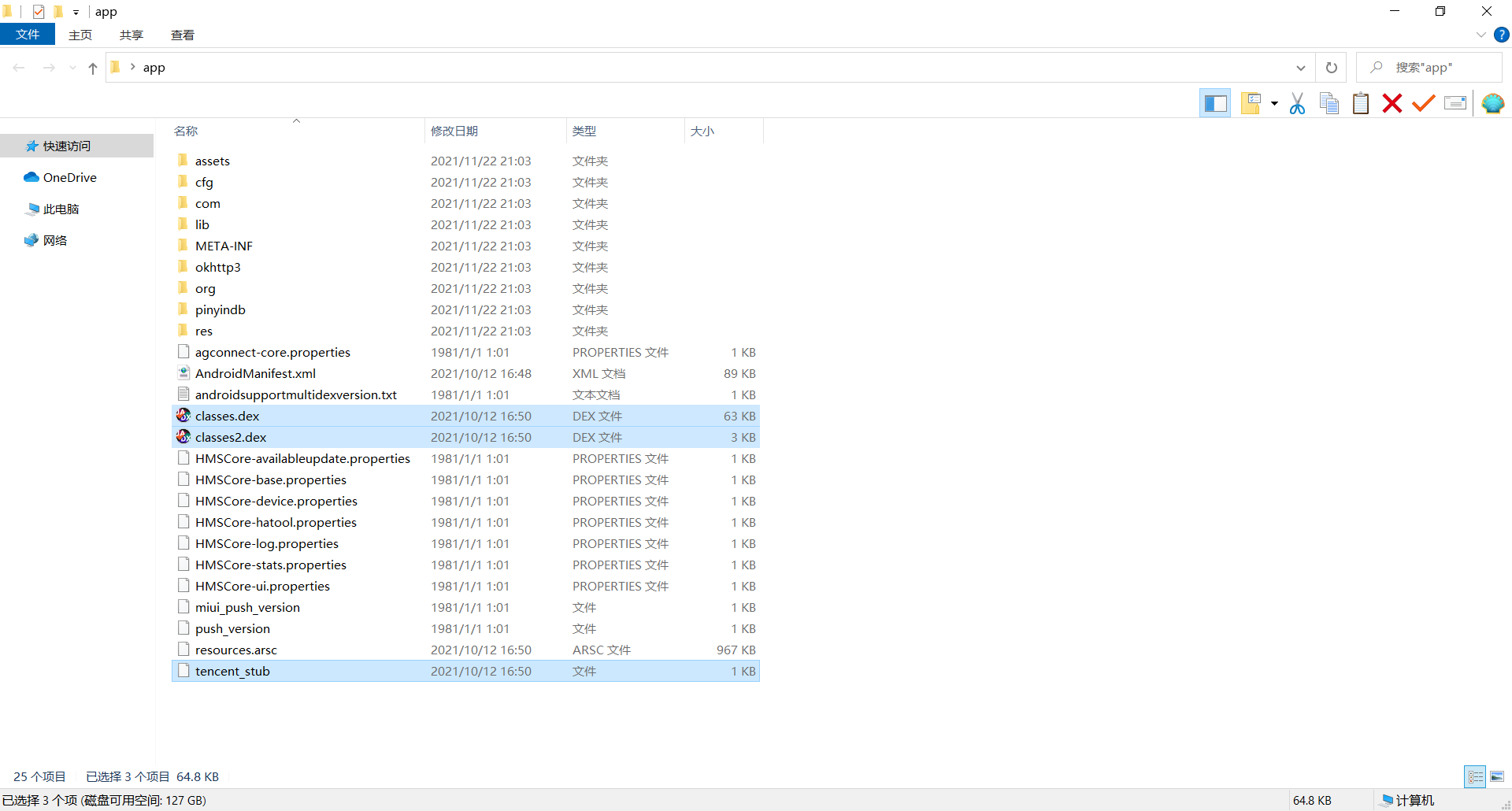Screen dimensions: 1512x811
Task: Open Classic Shell settings shell icon
Action: tap(1493, 103)
